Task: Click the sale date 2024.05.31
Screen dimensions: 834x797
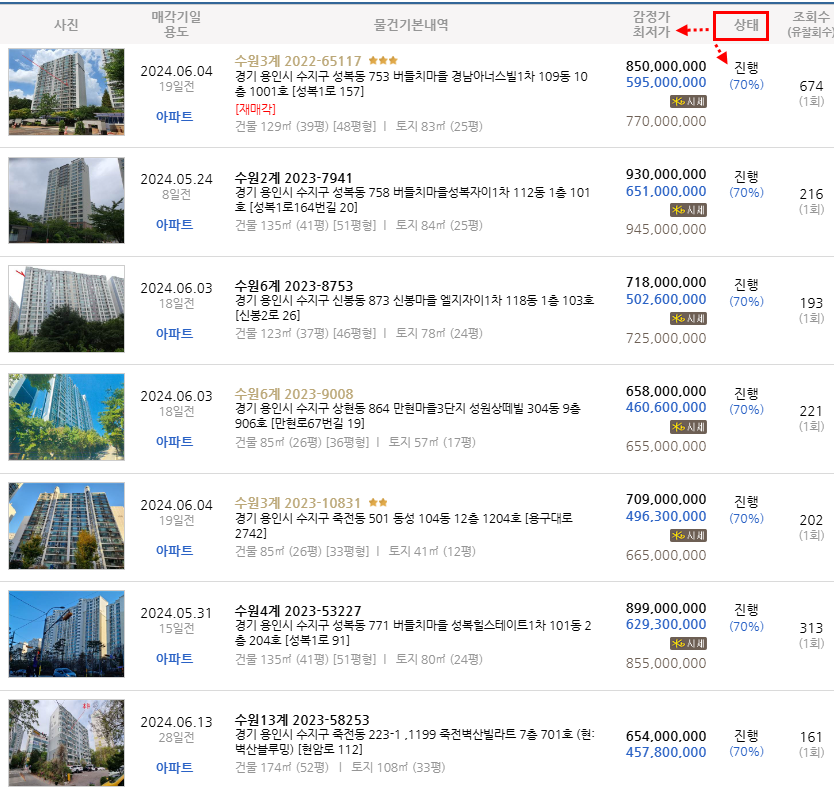Action: (176, 613)
